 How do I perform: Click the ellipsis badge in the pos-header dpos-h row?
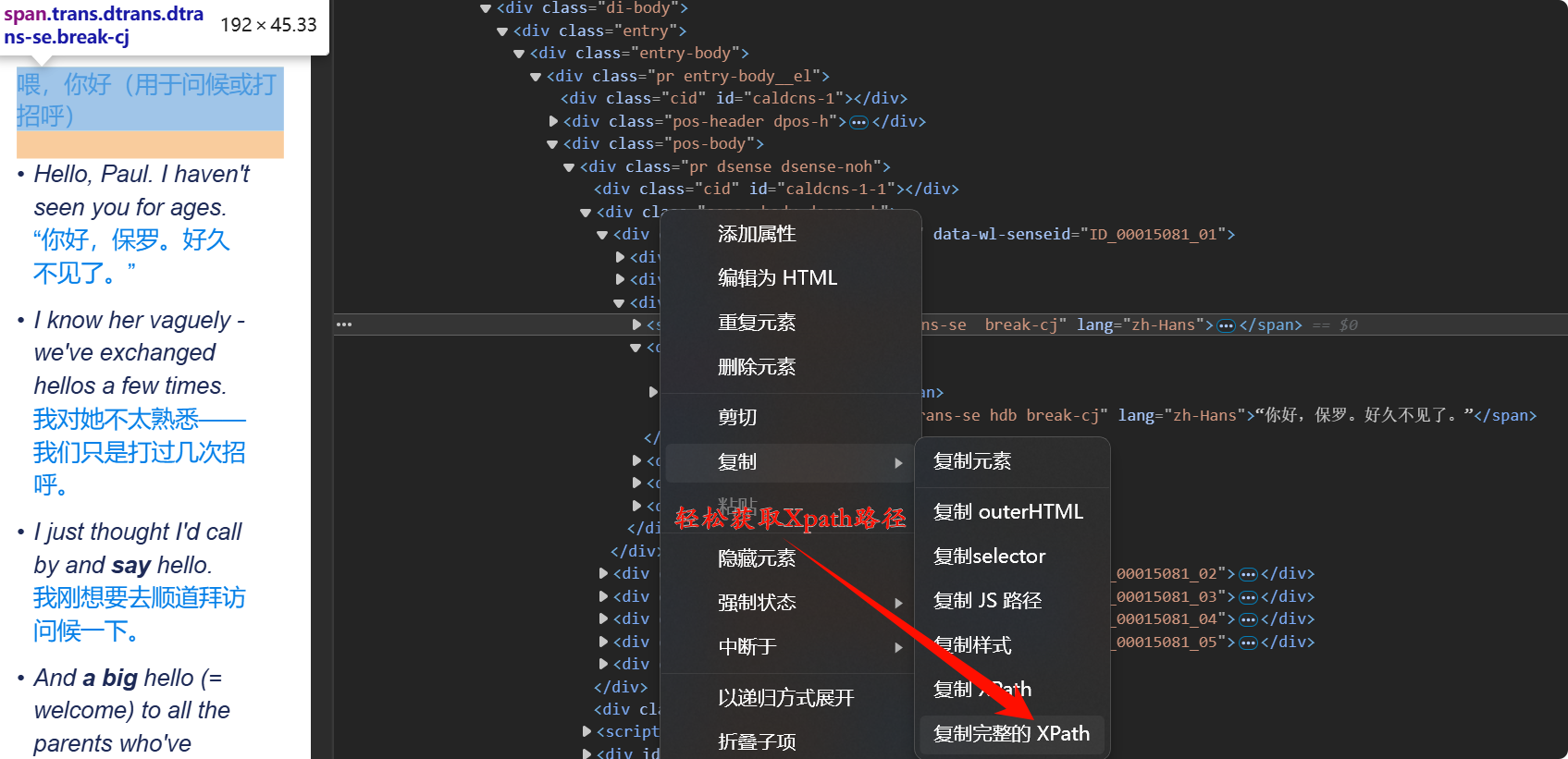[x=858, y=122]
